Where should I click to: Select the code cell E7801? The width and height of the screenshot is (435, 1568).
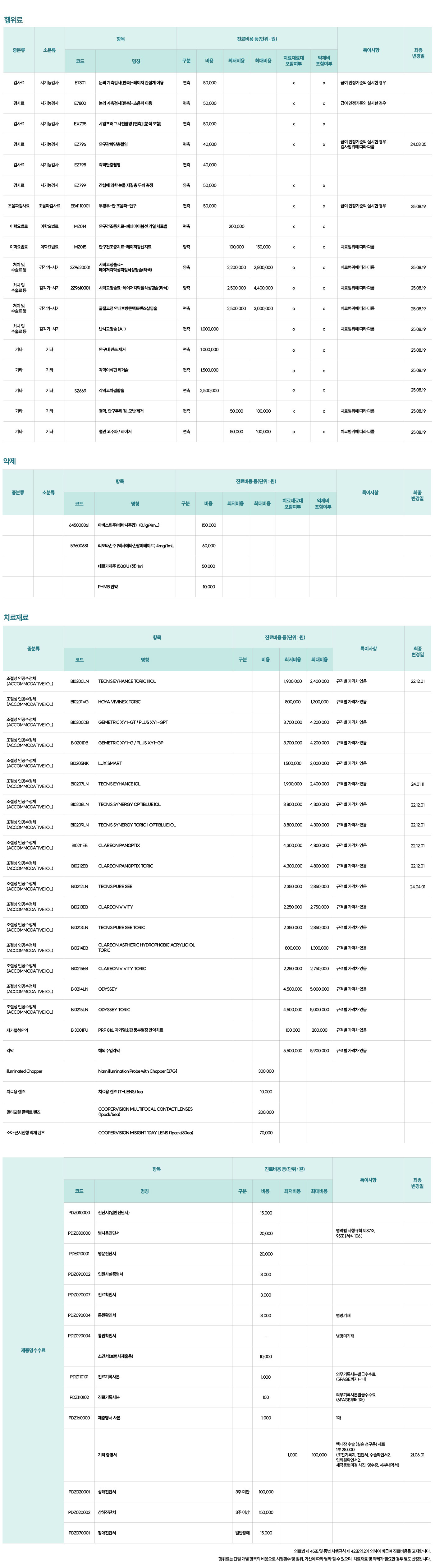click(80, 83)
